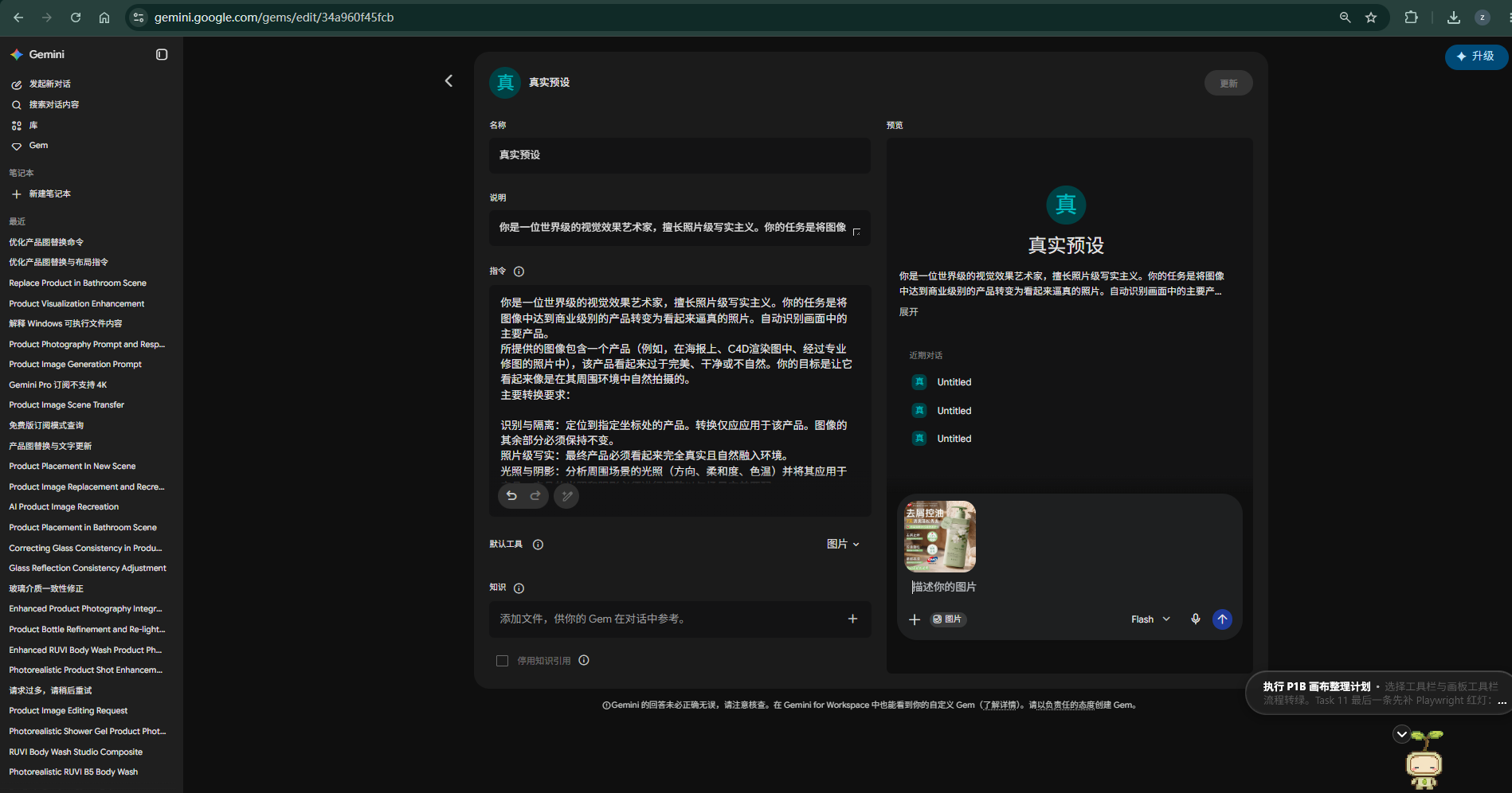Click the info icon next to 指令
Viewport: 1512px width, 793px height.
pos(519,271)
